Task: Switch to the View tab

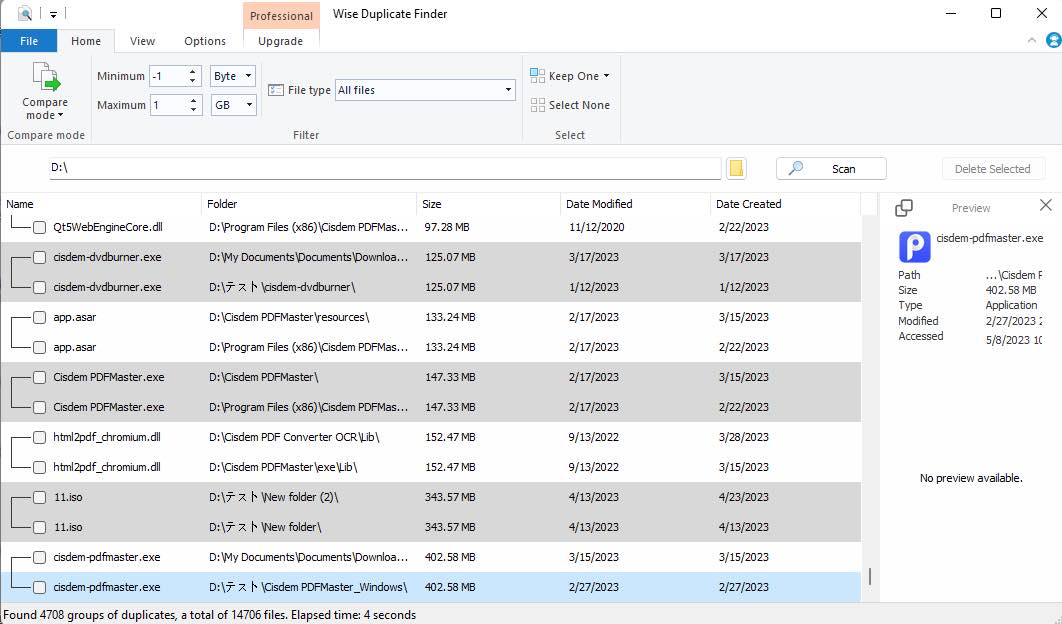Action: [x=142, y=41]
